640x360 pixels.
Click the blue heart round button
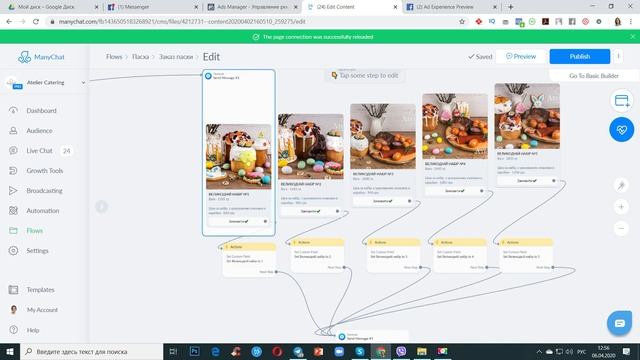click(x=621, y=130)
